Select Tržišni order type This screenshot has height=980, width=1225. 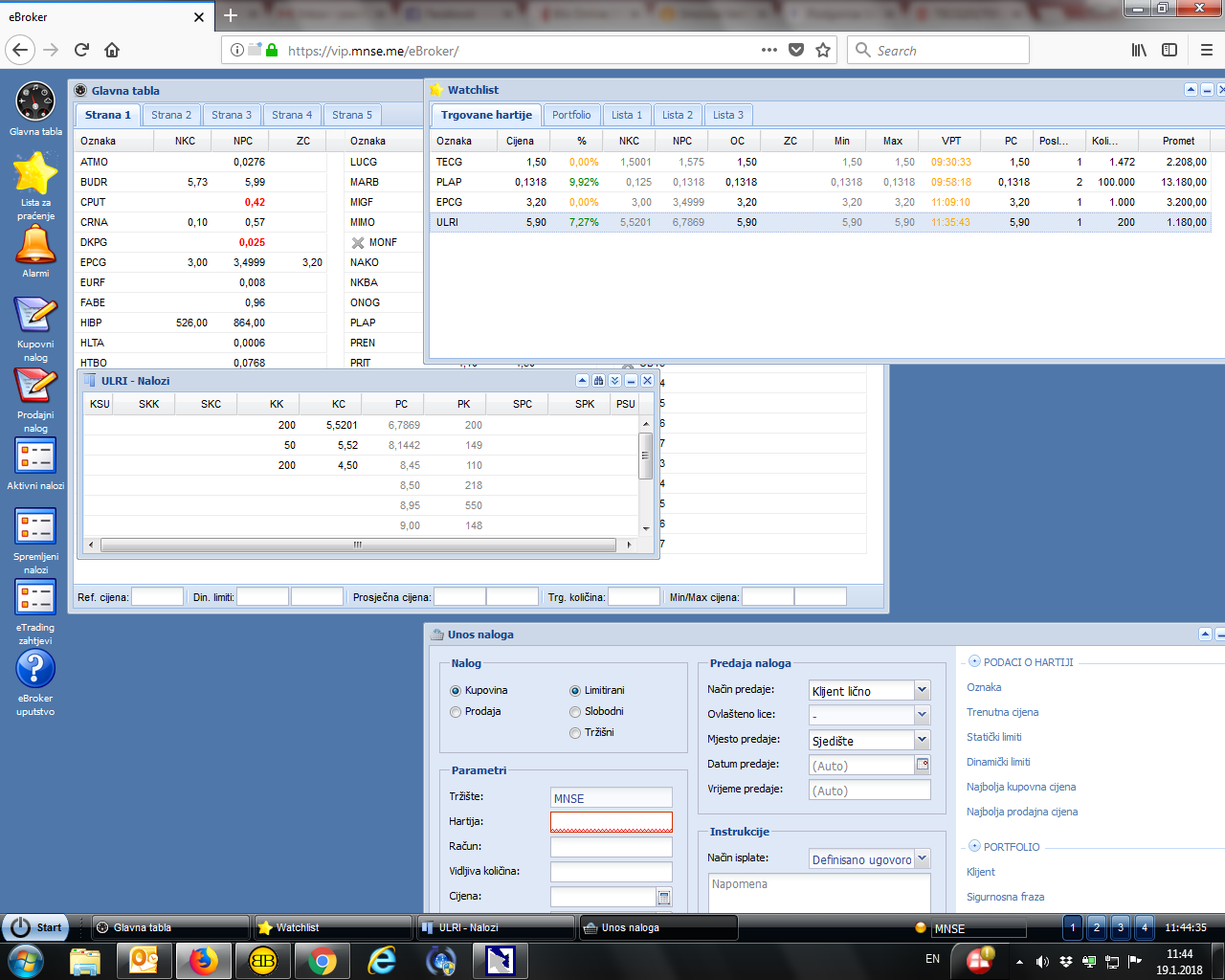(x=575, y=733)
